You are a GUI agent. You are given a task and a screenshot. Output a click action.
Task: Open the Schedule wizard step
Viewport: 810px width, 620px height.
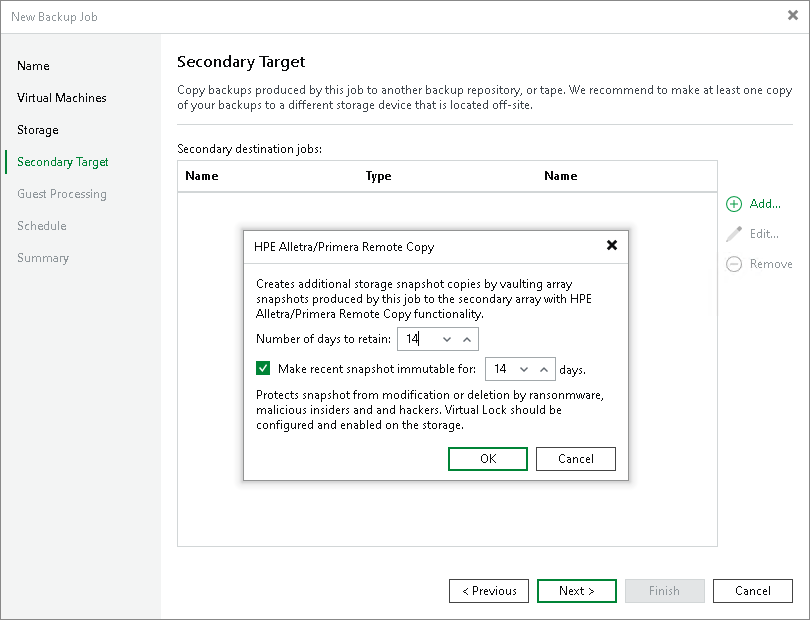tap(41, 226)
